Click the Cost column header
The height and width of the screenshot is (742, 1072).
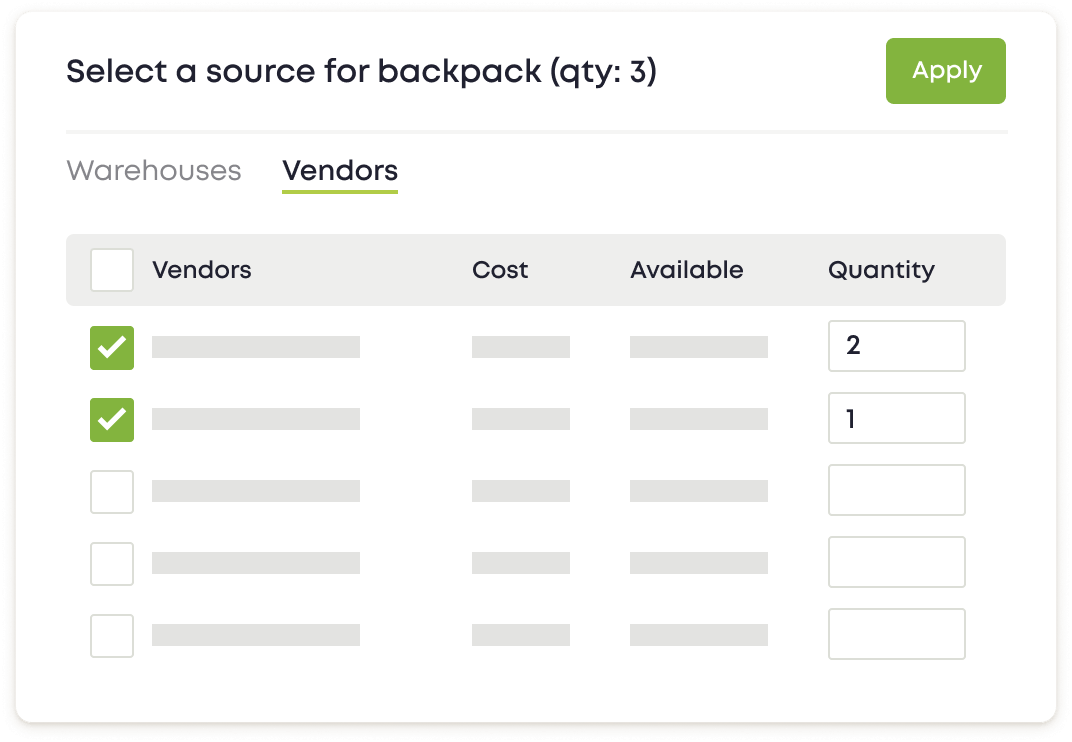(500, 270)
